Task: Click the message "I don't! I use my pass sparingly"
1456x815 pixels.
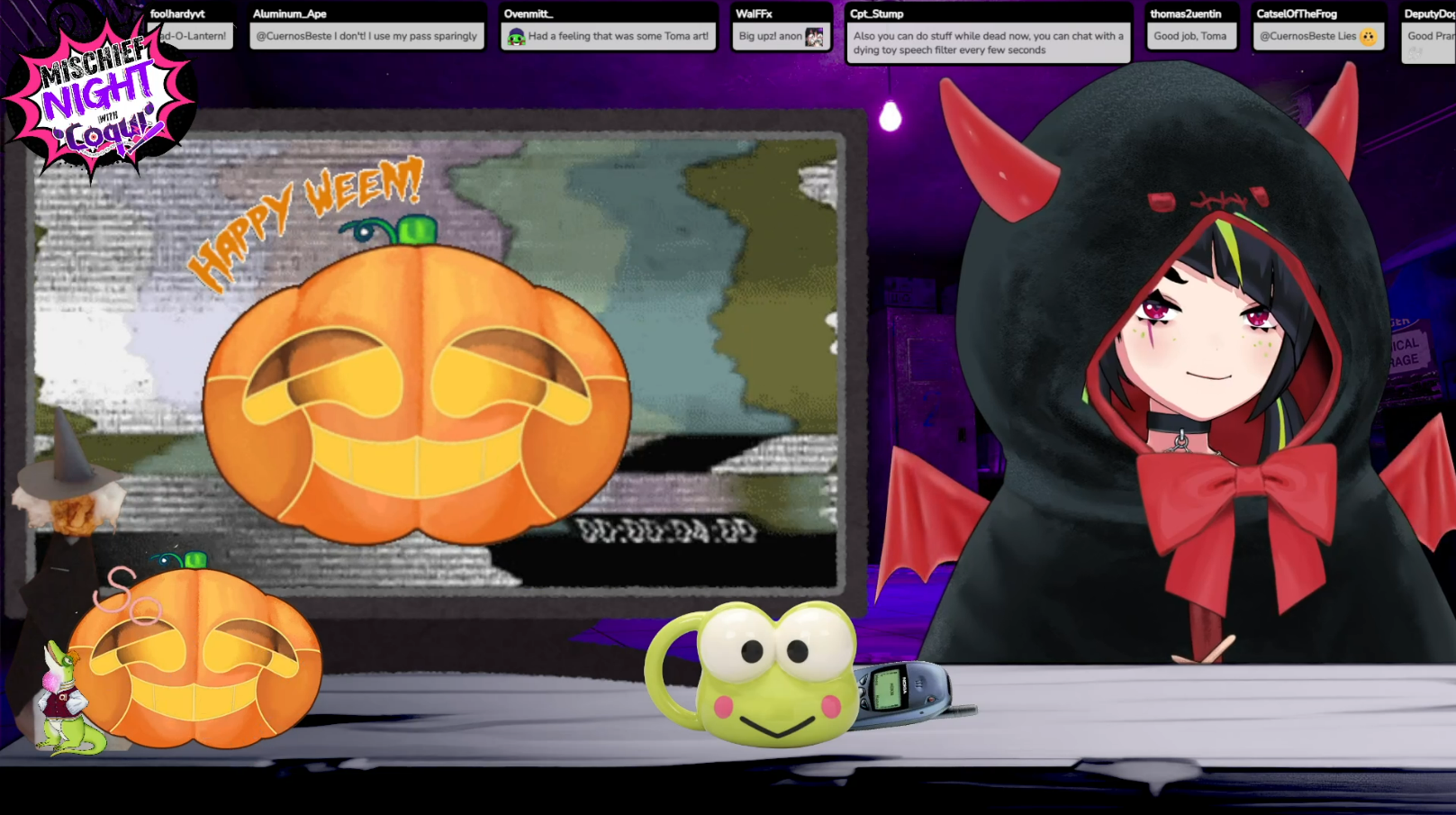Action: tap(366, 36)
